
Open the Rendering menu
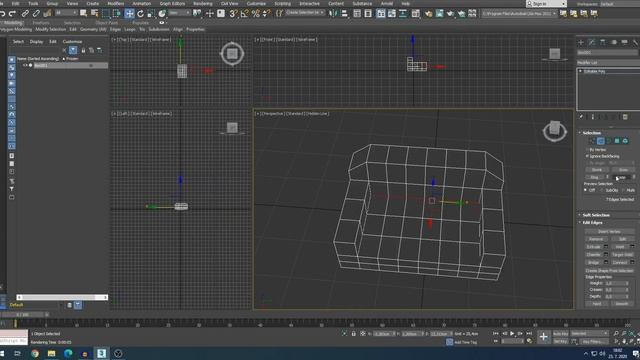point(203,3)
